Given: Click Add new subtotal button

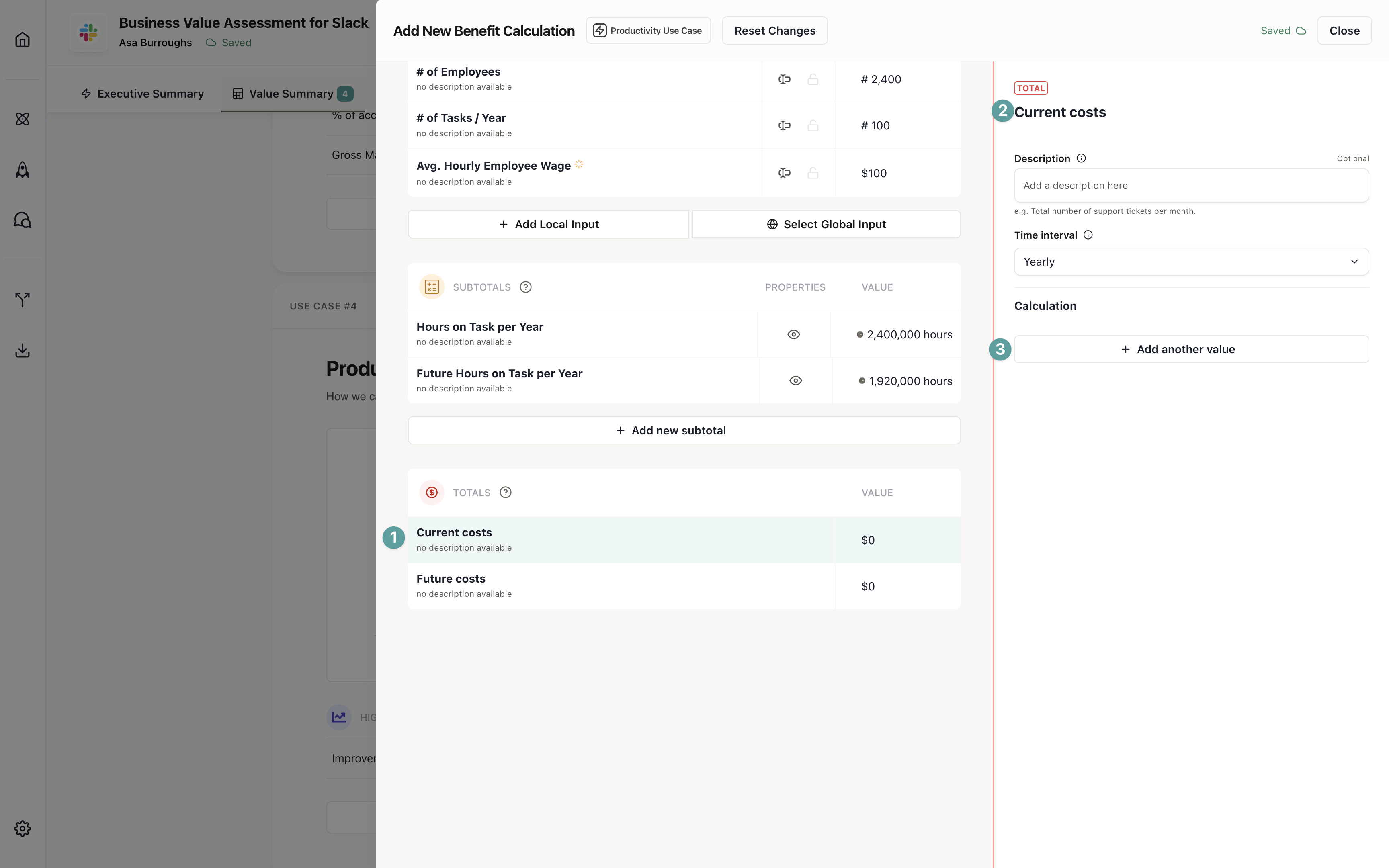Looking at the screenshot, I should click(x=684, y=430).
